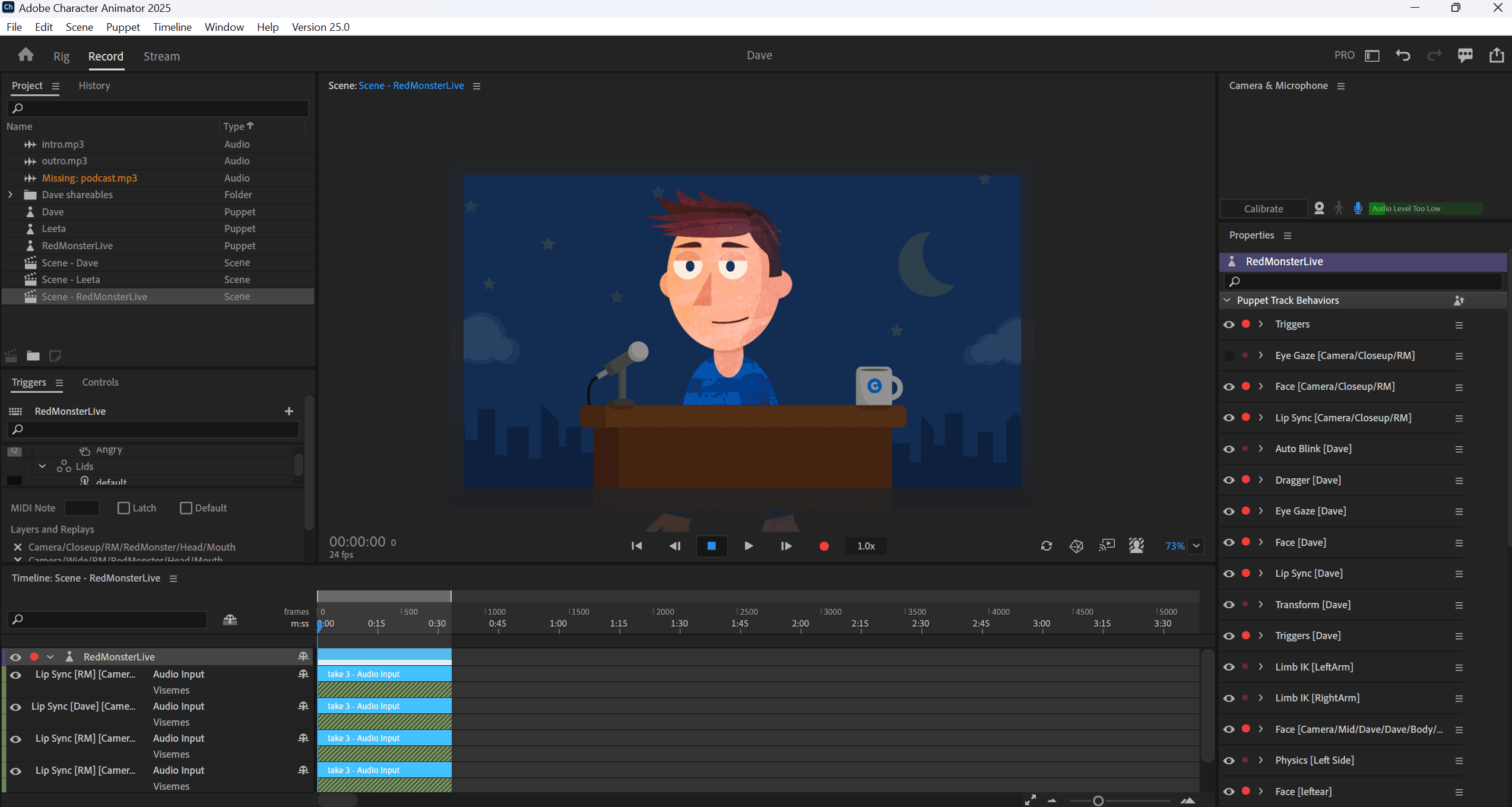
Task: Toggle the webcam face tracking icon
Action: pos(1319,208)
